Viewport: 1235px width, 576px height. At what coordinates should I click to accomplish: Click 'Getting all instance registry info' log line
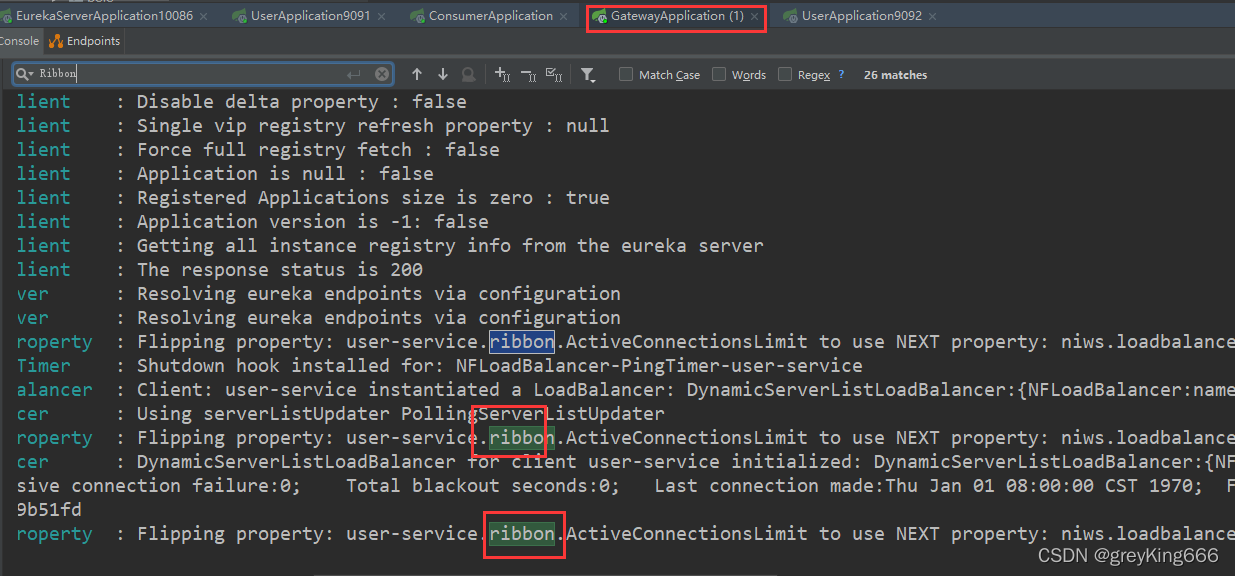450,245
